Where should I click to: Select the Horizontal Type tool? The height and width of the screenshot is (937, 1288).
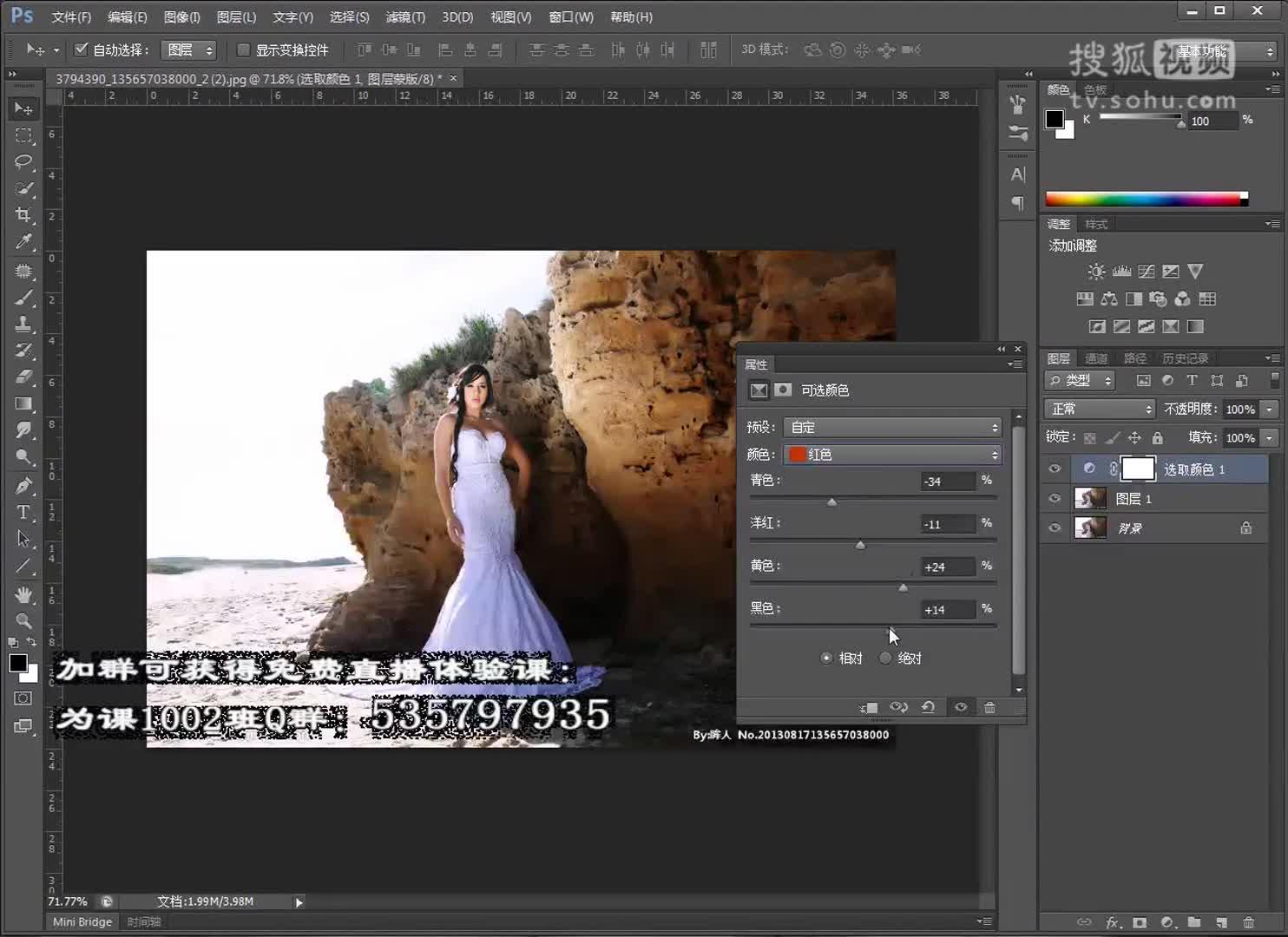click(x=23, y=512)
